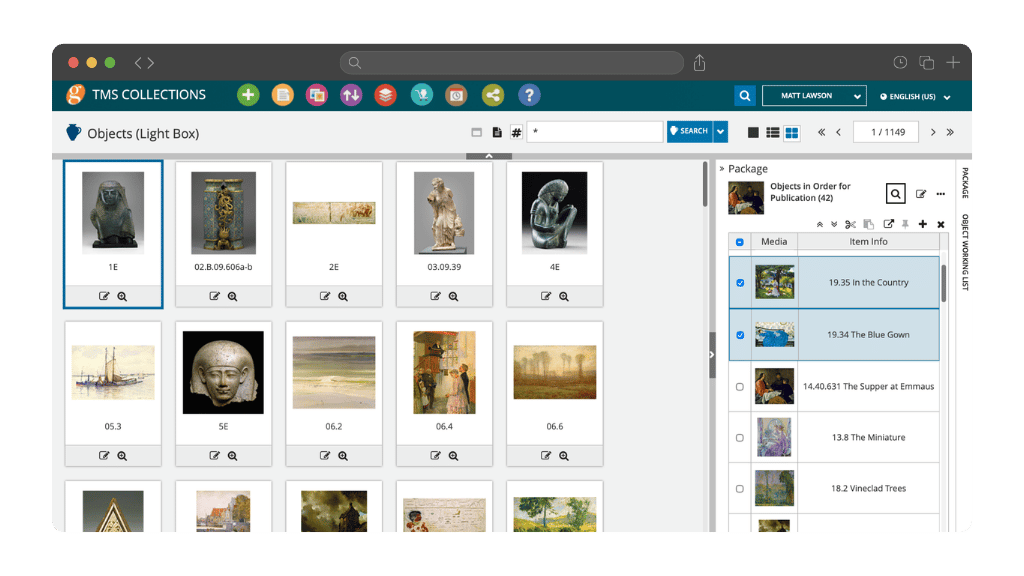
Task: Click the purple up-down arrows icon
Action: (351, 95)
